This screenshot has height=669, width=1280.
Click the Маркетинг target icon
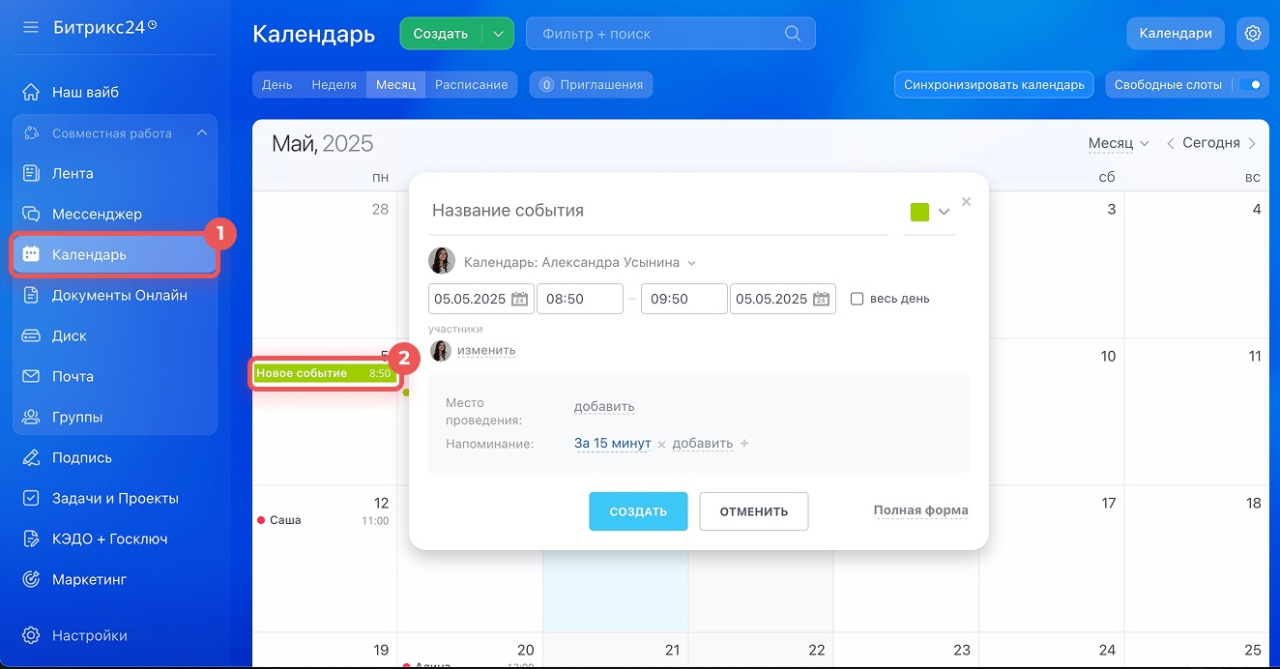pyautogui.click(x=31, y=579)
